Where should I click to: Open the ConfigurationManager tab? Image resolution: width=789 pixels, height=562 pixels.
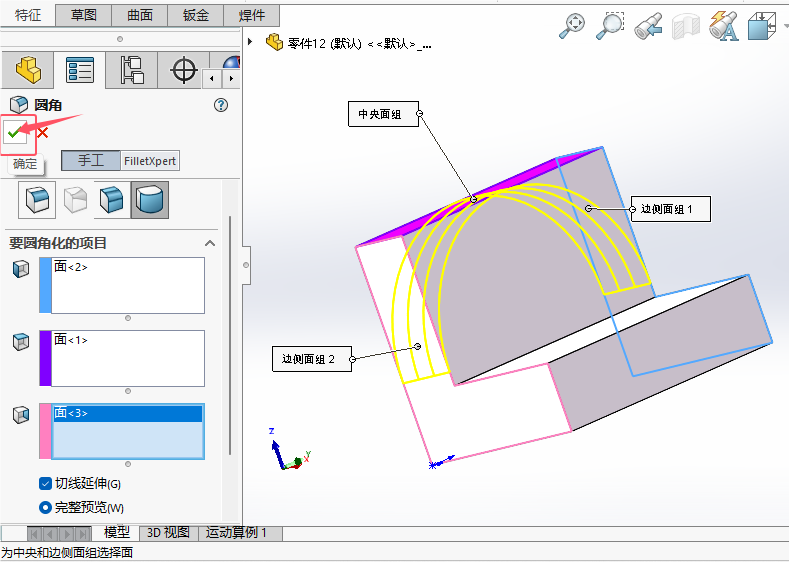(x=132, y=70)
